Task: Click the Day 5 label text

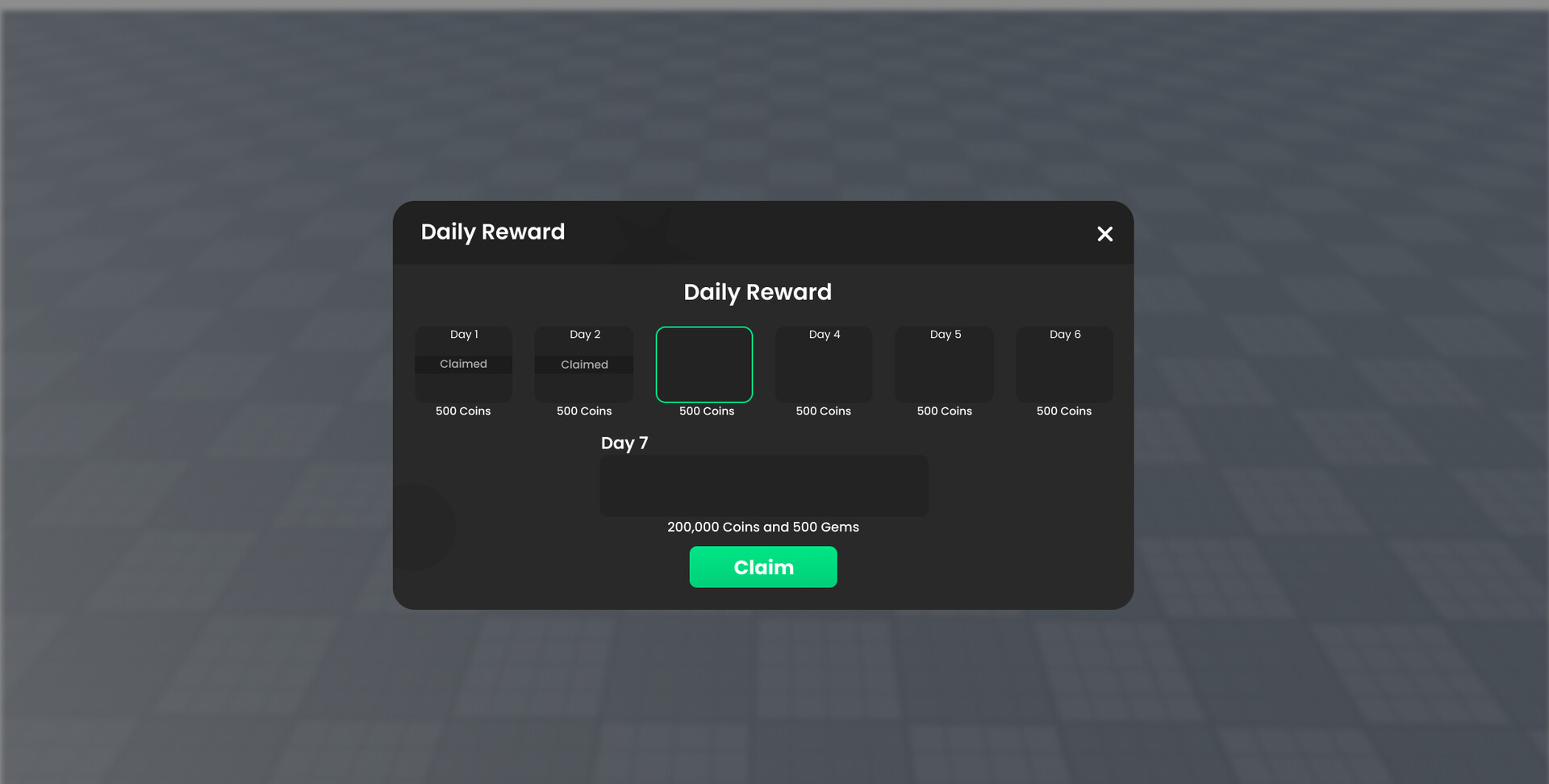Action: pyautogui.click(x=944, y=334)
